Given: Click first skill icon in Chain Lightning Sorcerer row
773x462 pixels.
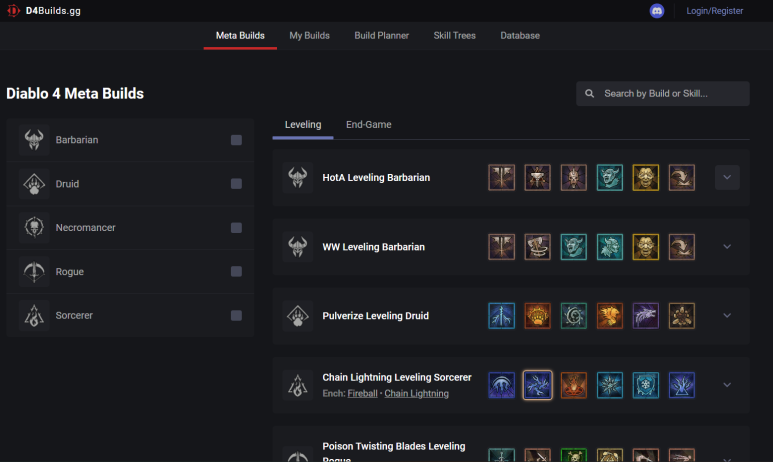Looking at the screenshot, I should [x=501, y=385].
